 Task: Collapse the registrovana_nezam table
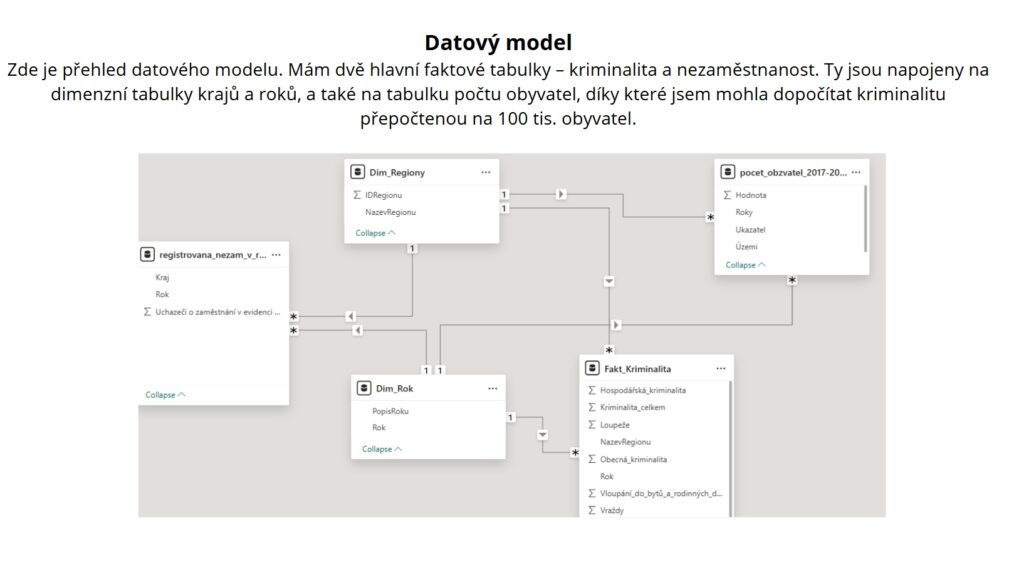point(165,395)
